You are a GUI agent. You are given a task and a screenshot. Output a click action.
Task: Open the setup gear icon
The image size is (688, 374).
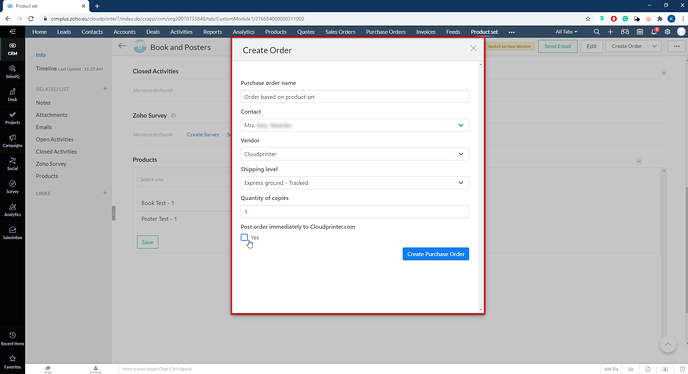click(667, 32)
